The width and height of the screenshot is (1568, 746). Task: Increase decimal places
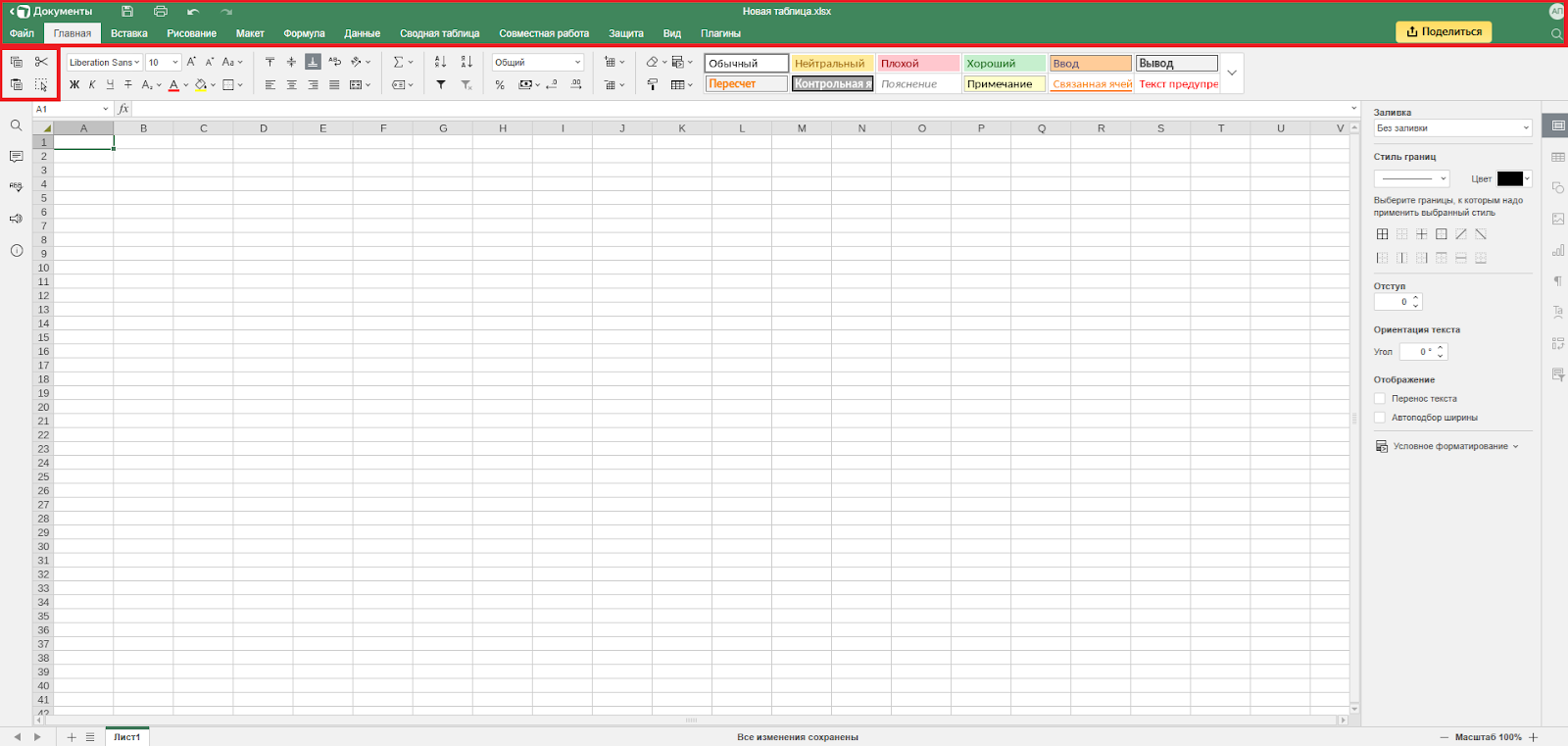click(x=576, y=85)
